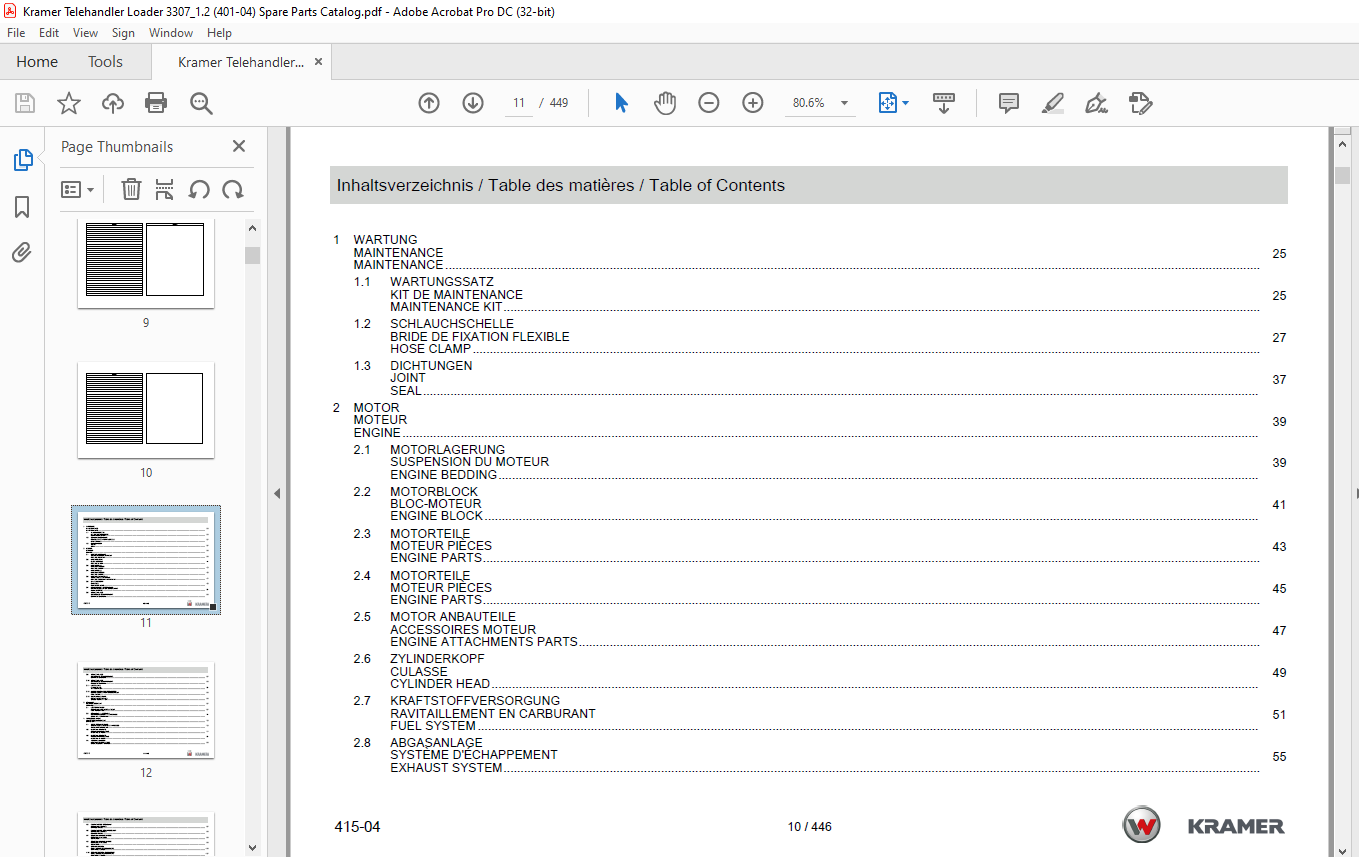Click the scrolling mode keyboard icon
The width and height of the screenshot is (1359, 857).
944,103
